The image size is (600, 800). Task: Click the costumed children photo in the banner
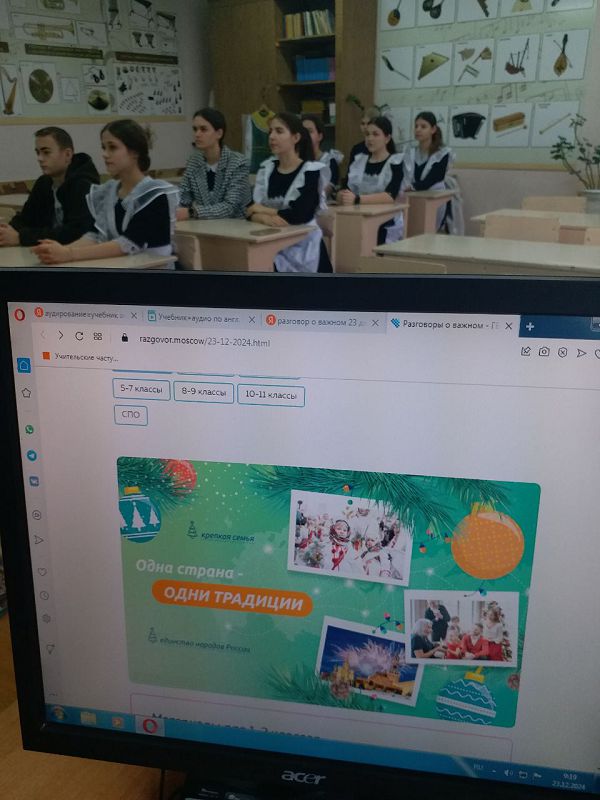[350, 537]
